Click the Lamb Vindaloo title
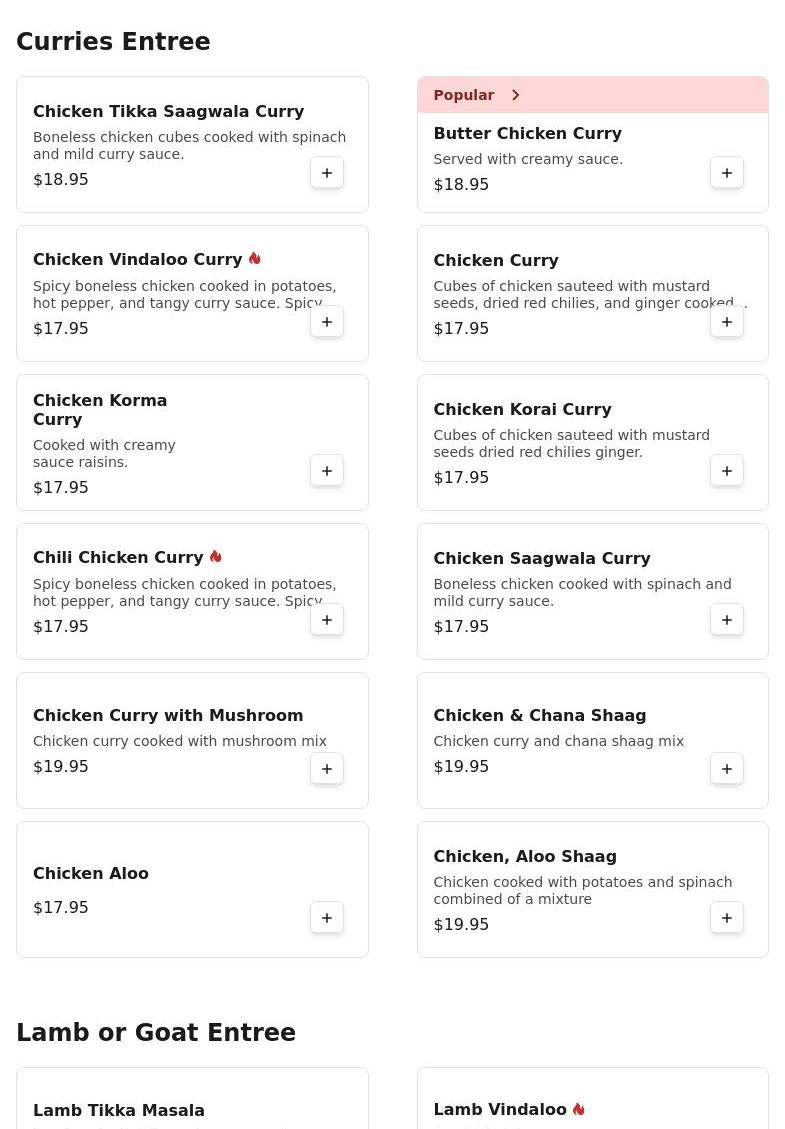 pyautogui.click(x=500, y=1109)
